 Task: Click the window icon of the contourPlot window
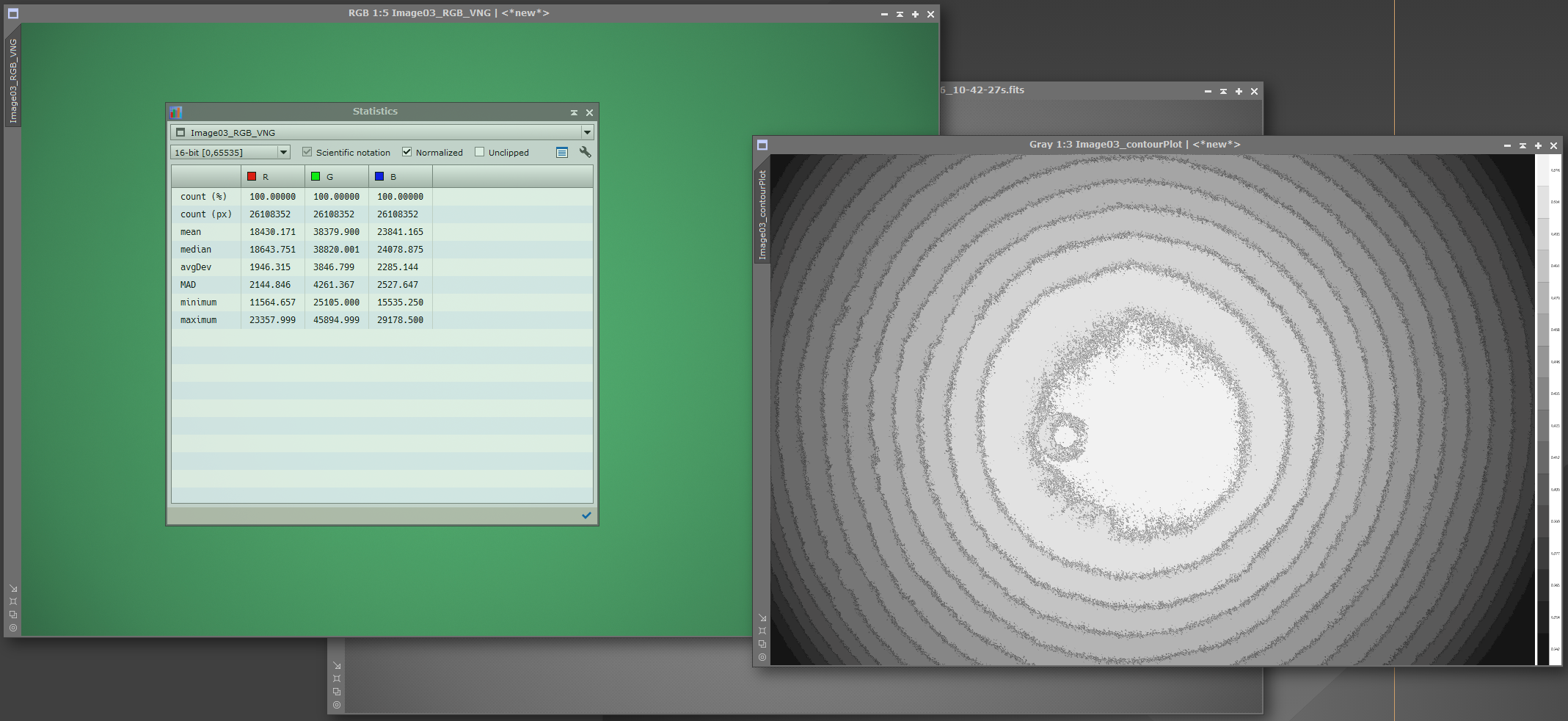click(x=762, y=145)
